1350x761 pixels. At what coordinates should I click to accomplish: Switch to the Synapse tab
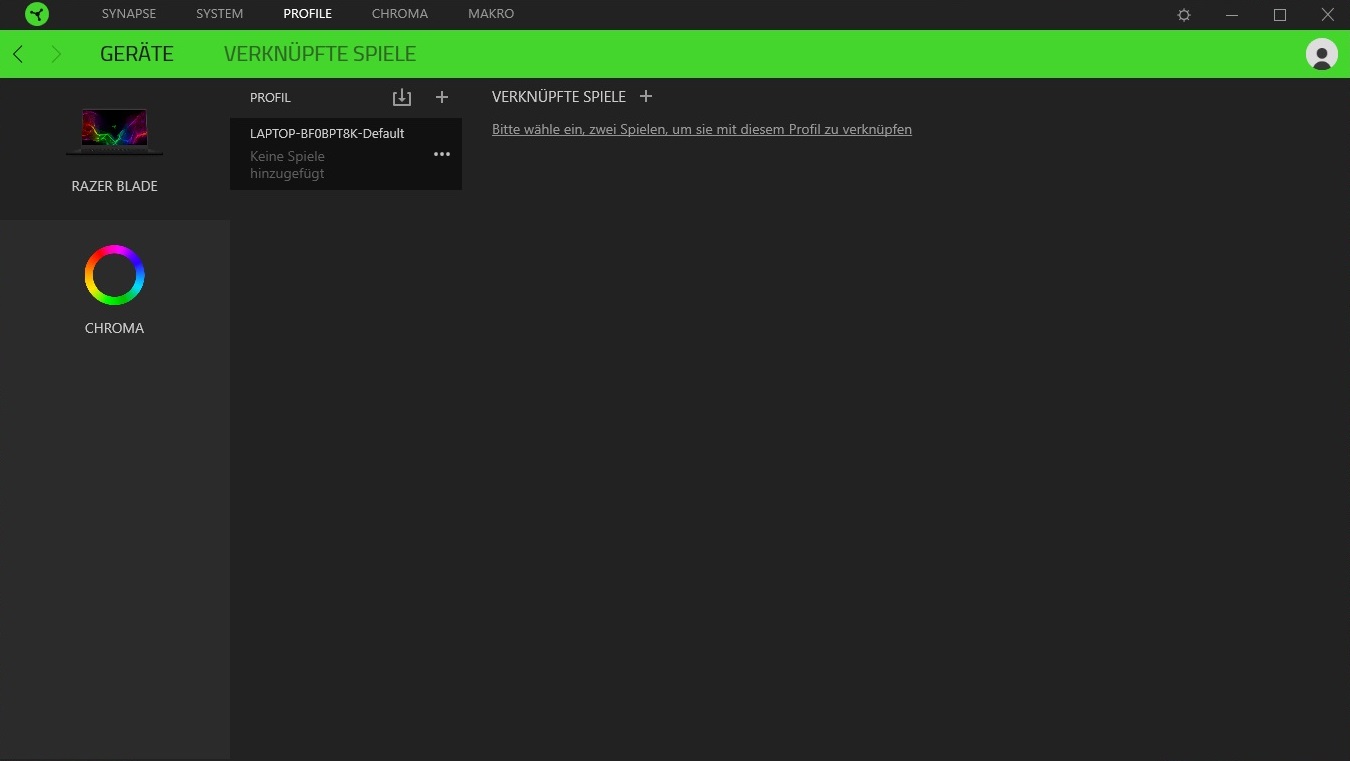click(x=129, y=14)
